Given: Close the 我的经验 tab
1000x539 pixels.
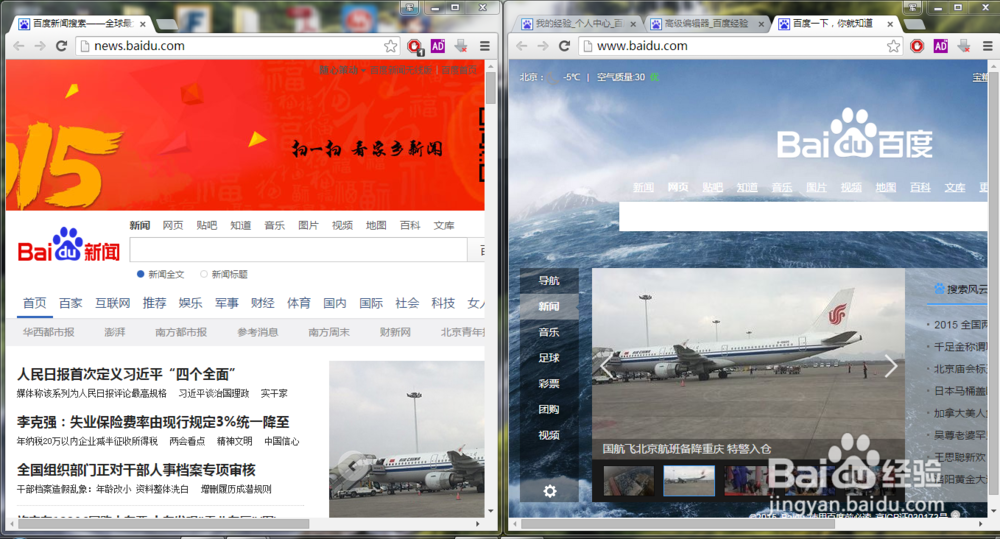Looking at the screenshot, I should (x=633, y=24).
